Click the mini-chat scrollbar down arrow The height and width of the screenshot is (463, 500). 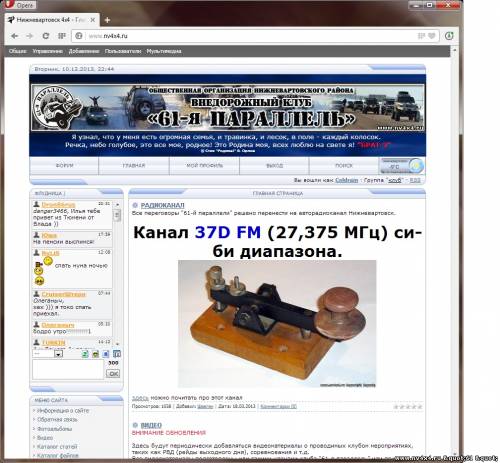click(117, 343)
